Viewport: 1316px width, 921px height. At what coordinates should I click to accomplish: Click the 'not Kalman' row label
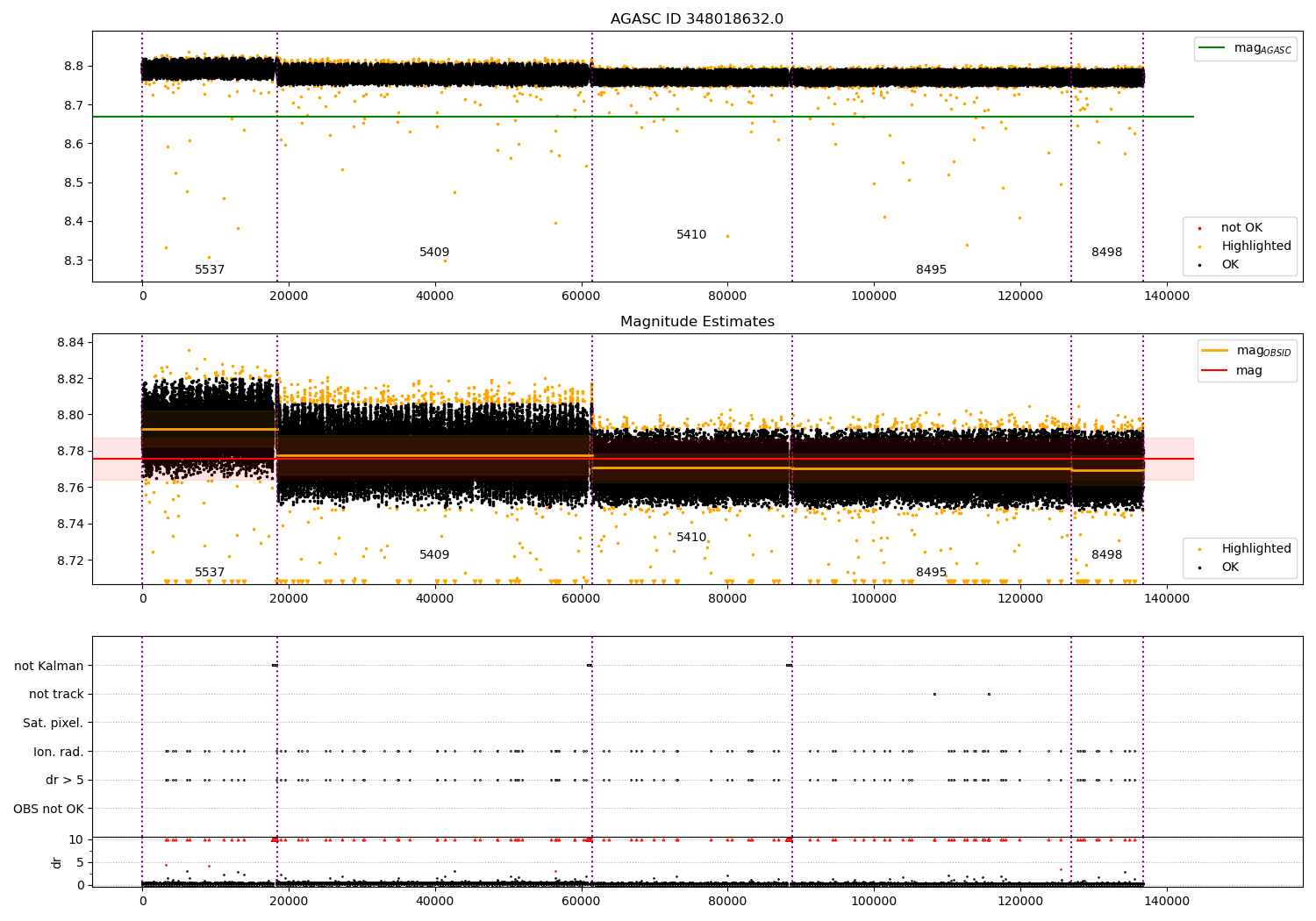[x=49, y=666]
